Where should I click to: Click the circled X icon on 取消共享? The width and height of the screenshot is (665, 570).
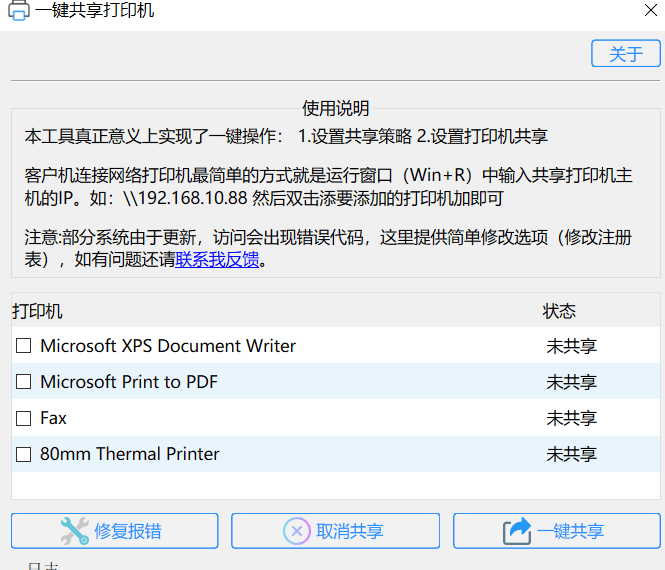coord(297,531)
